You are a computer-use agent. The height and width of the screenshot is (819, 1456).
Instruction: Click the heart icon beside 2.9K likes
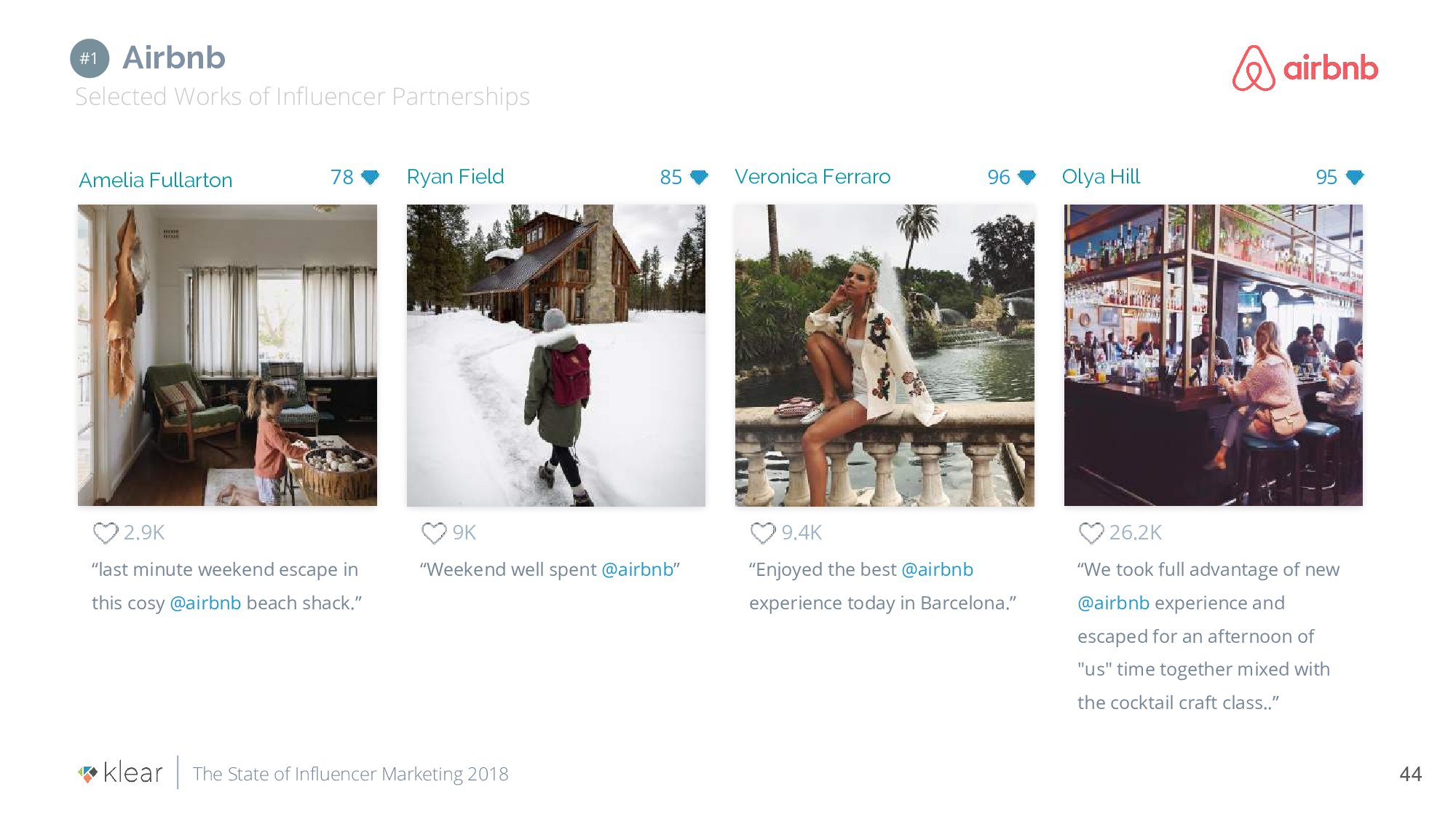pos(106,533)
